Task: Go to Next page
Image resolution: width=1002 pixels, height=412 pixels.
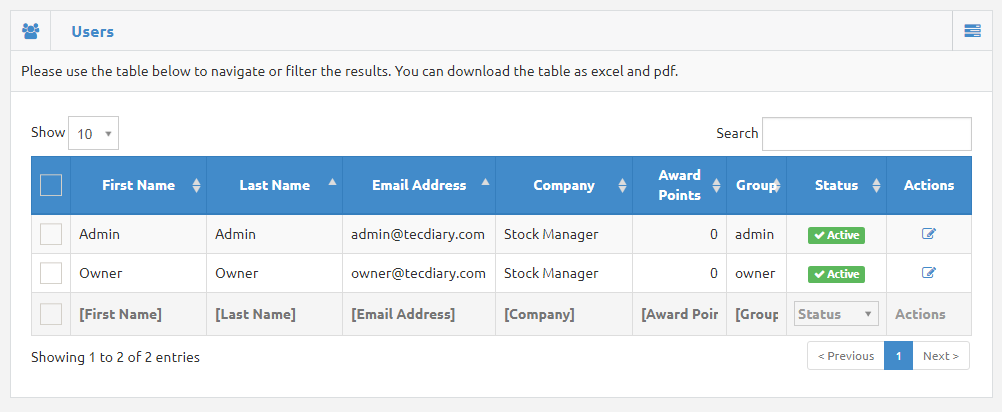Action: coord(941,356)
